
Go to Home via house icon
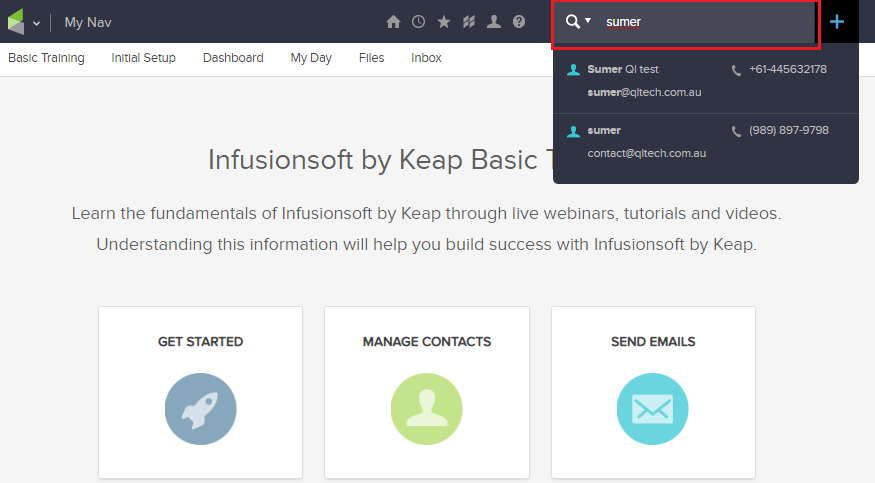[393, 22]
